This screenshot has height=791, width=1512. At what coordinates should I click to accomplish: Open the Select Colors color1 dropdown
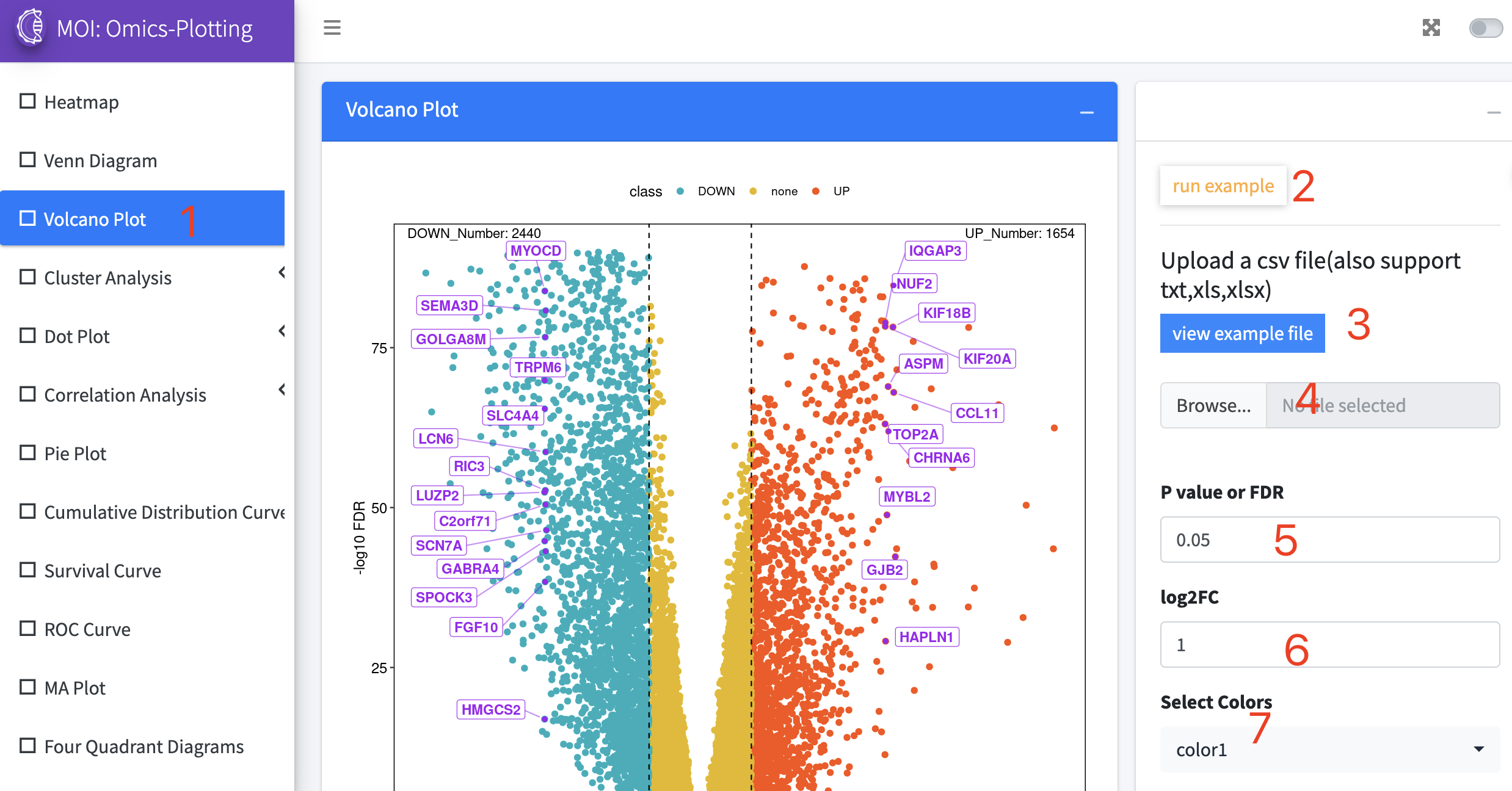pyautogui.click(x=1330, y=749)
